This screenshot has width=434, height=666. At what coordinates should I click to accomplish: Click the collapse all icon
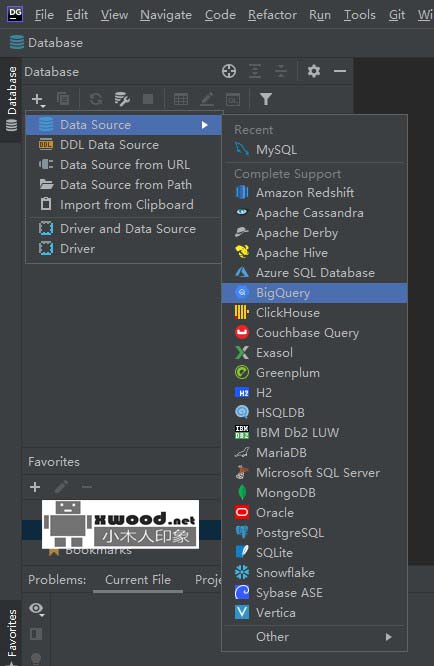tap(281, 71)
